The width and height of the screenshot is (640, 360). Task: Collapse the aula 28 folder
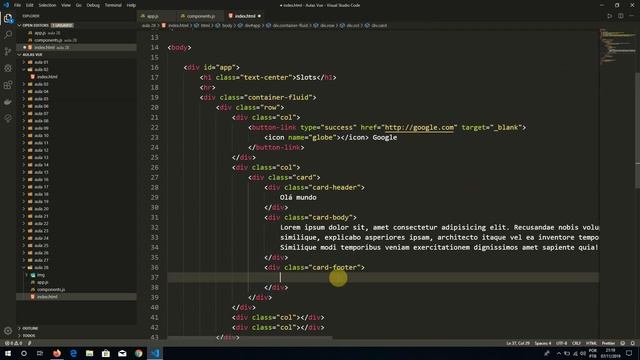[x=41, y=267]
